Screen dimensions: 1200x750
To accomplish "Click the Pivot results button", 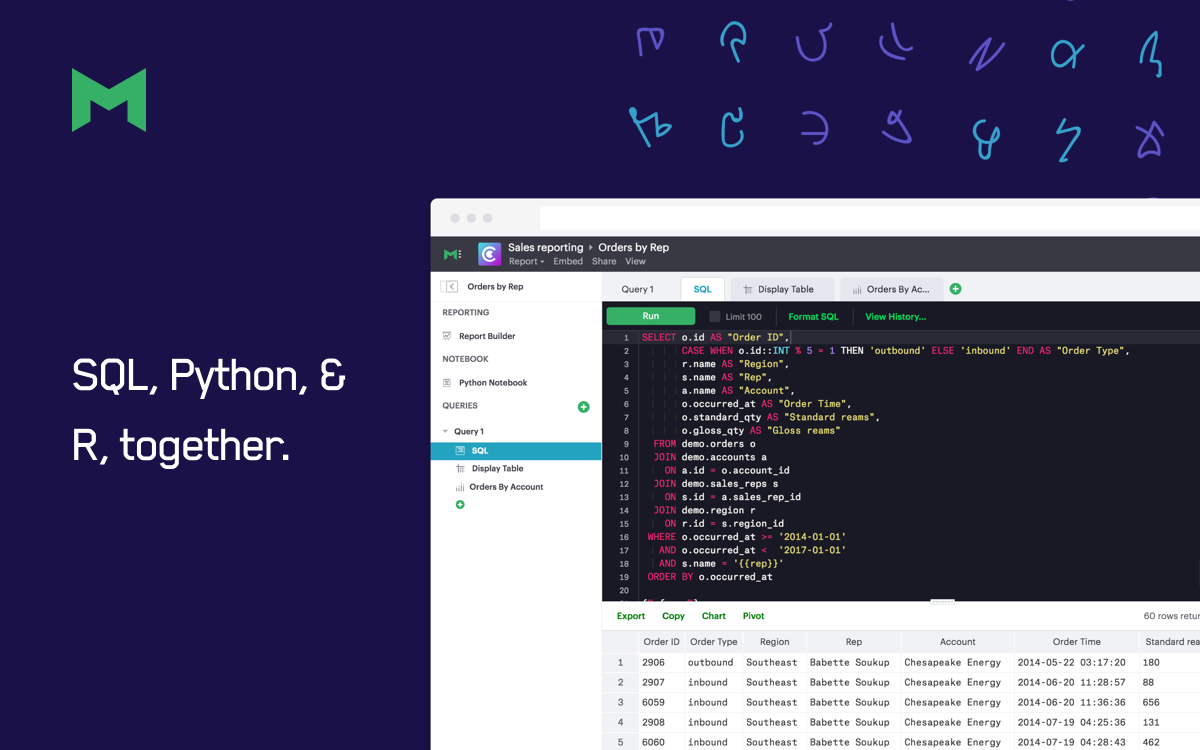I will pos(754,616).
